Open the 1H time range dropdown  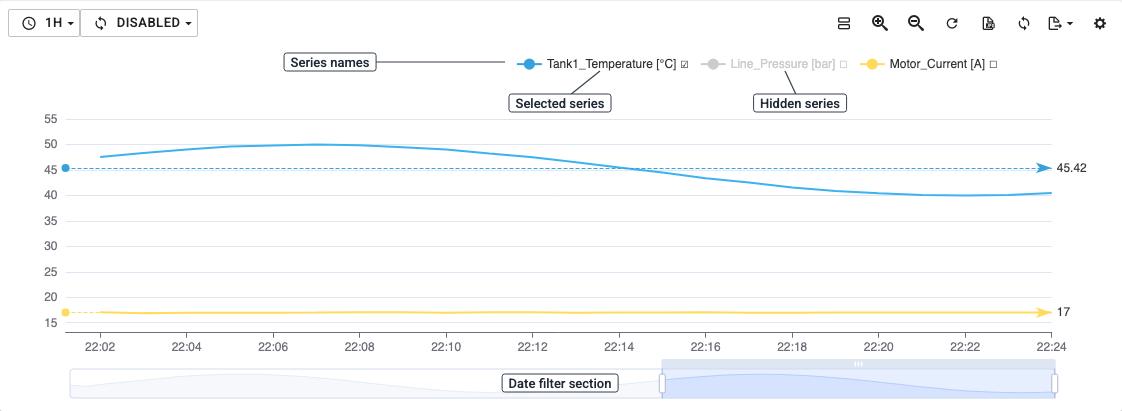point(44,23)
